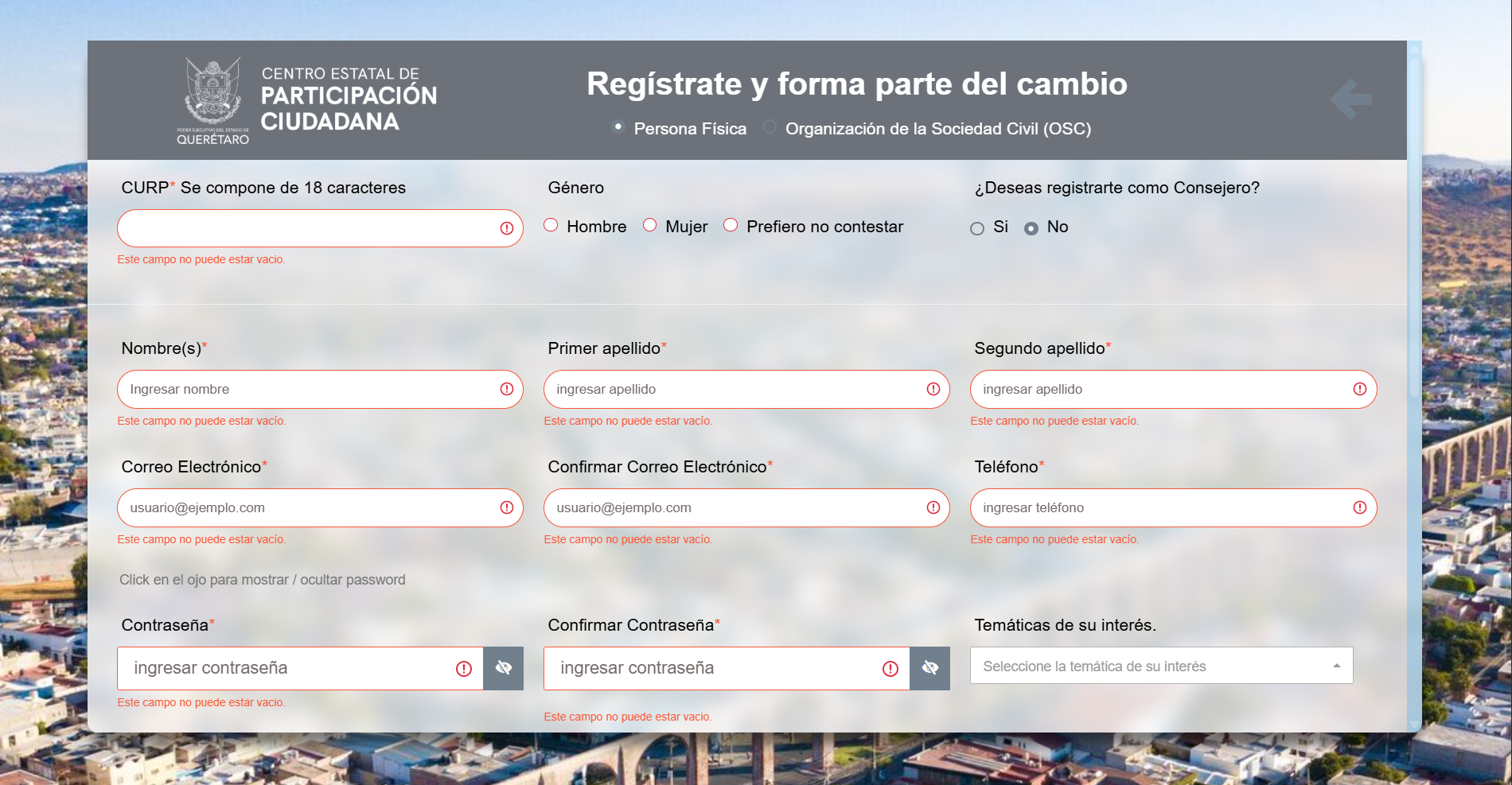Click the alert icon in Correo Electrónico field
Viewport: 1512px width, 785px height.
point(506,507)
